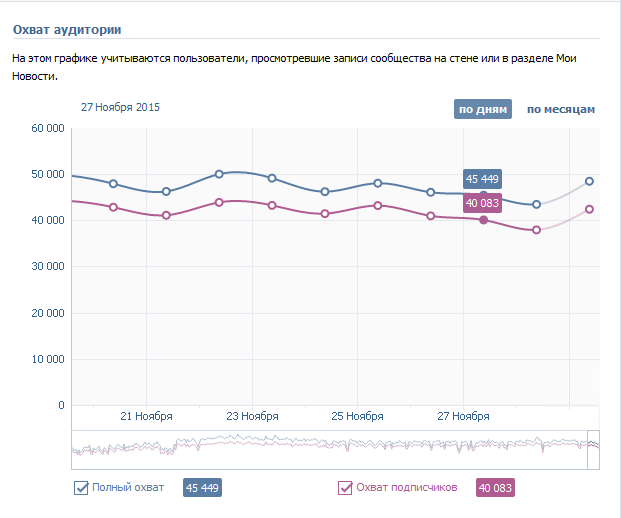The width and height of the screenshot is (621, 518).
Task: Click the first blue data point on the left
Action: tap(113, 184)
